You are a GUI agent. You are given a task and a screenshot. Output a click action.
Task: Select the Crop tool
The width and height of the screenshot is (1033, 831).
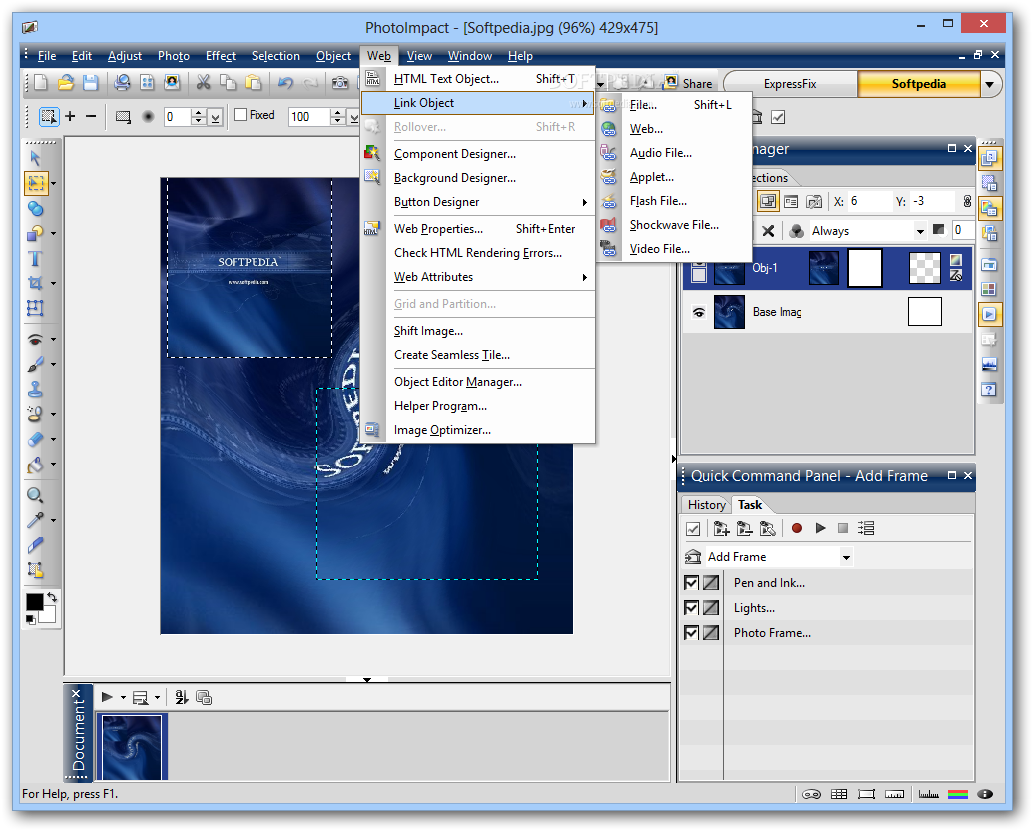[36, 283]
